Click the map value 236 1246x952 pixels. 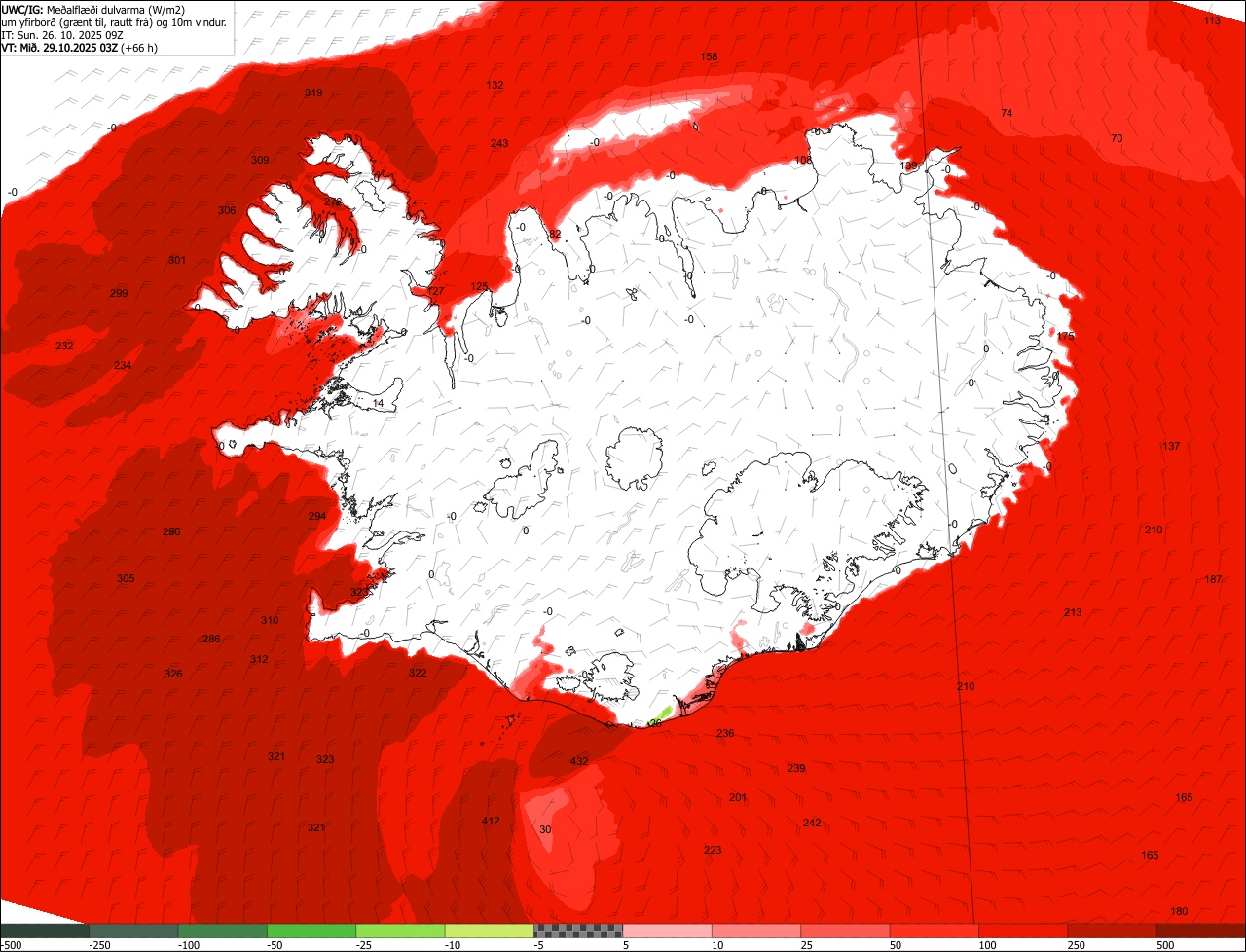click(x=725, y=734)
